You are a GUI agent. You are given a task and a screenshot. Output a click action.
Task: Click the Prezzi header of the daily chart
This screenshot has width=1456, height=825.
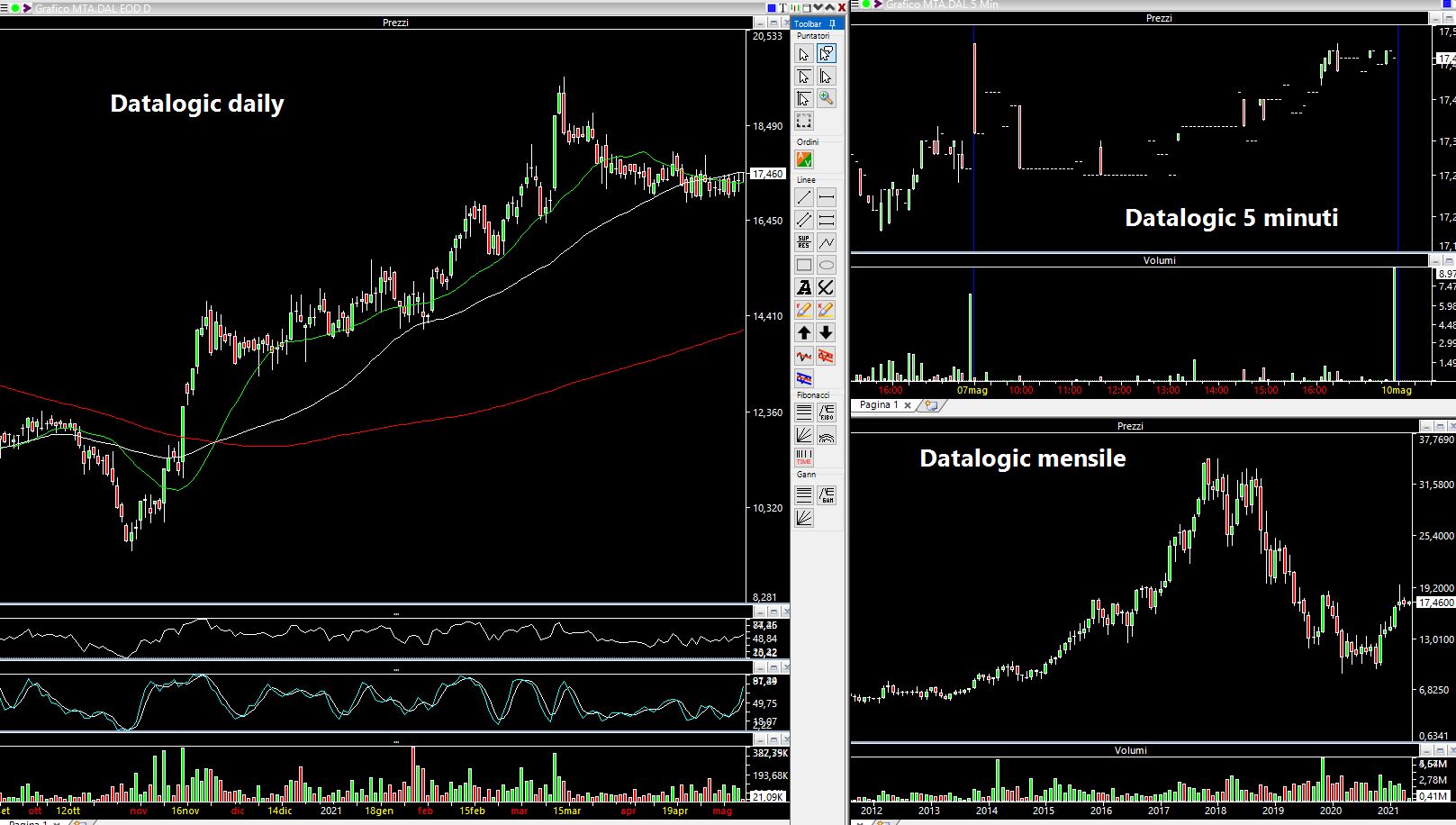(x=395, y=23)
